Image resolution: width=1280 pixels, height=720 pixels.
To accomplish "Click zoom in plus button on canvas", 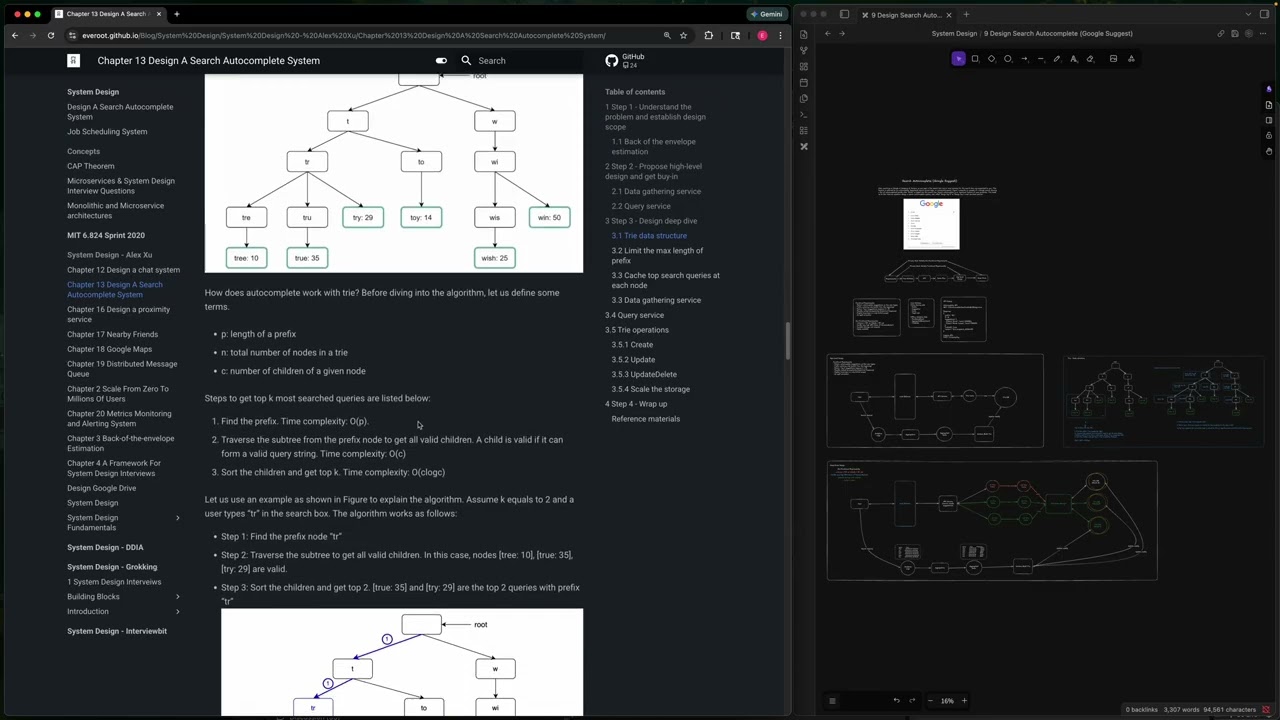I will coord(964,701).
